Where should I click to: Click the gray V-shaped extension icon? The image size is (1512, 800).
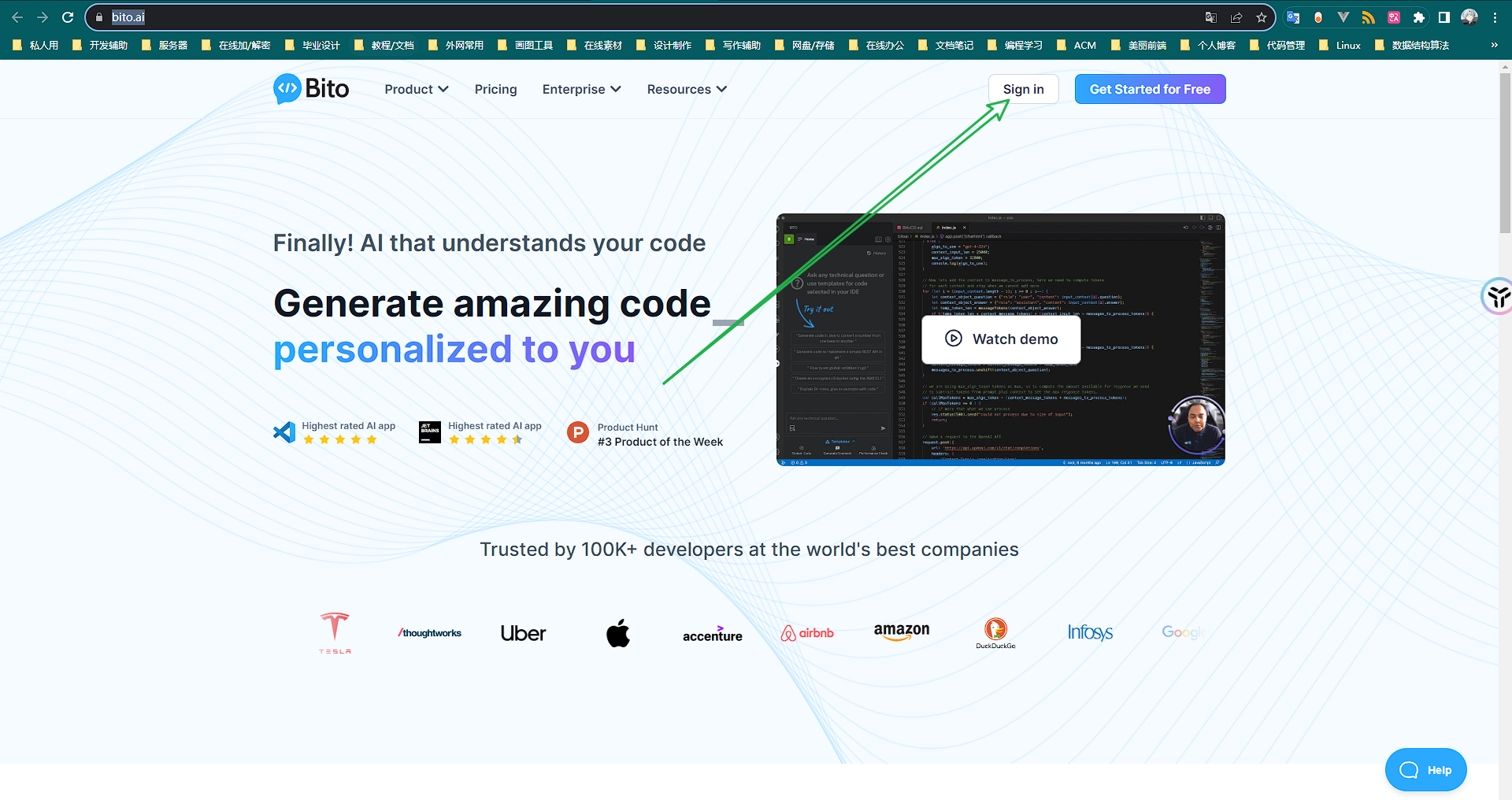1343,17
